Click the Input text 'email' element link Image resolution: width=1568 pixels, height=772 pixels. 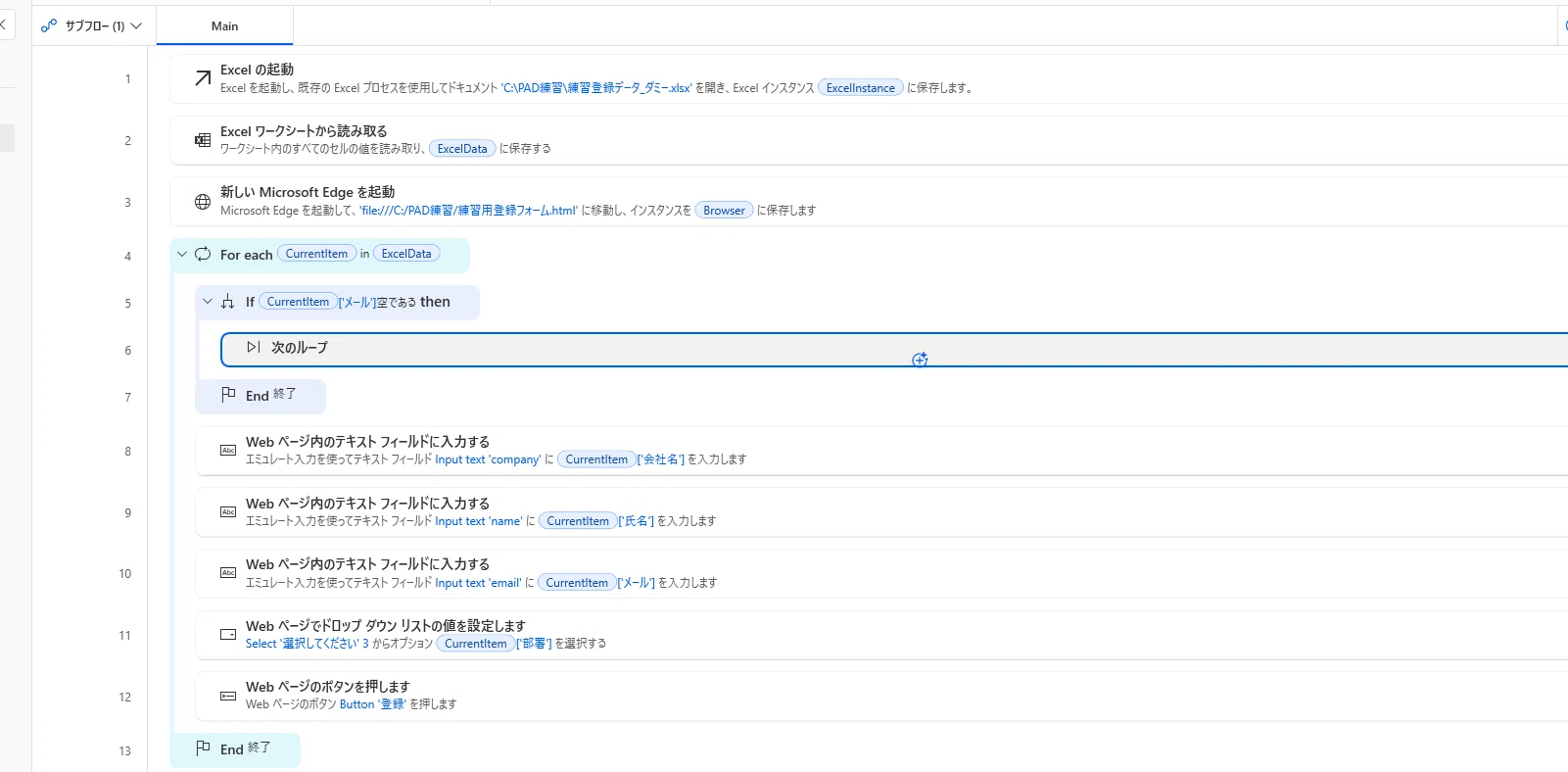coord(479,583)
